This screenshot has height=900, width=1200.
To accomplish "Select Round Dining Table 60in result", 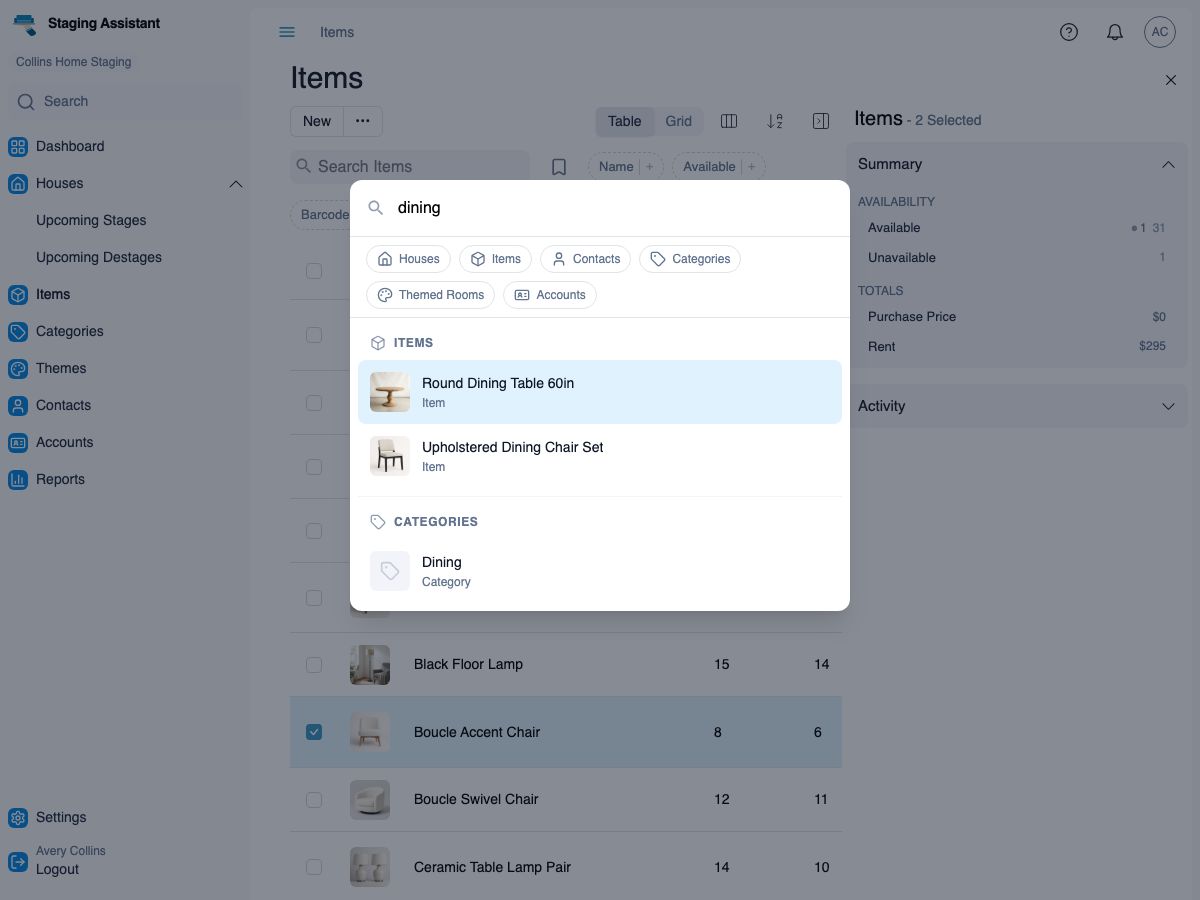I will point(600,392).
